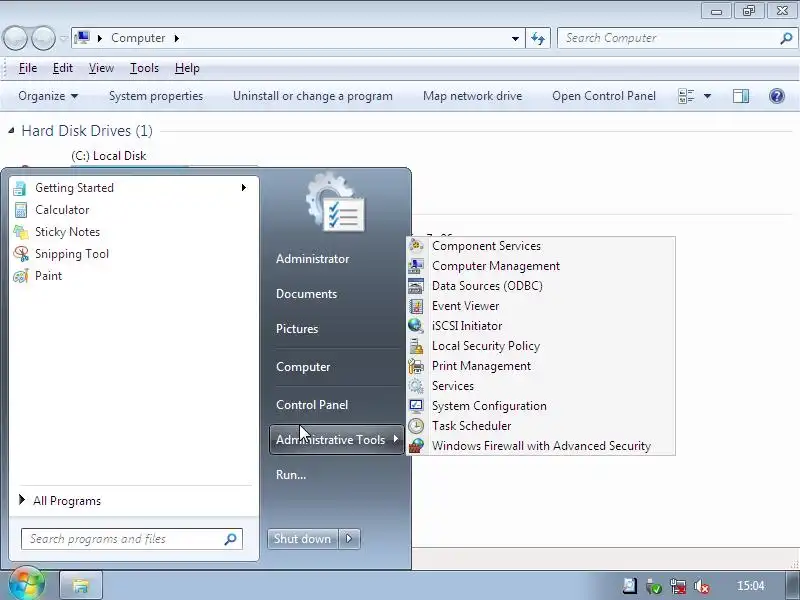Open the Administrator user folder
The width and height of the screenshot is (800, 600).
tap(313, 259)
